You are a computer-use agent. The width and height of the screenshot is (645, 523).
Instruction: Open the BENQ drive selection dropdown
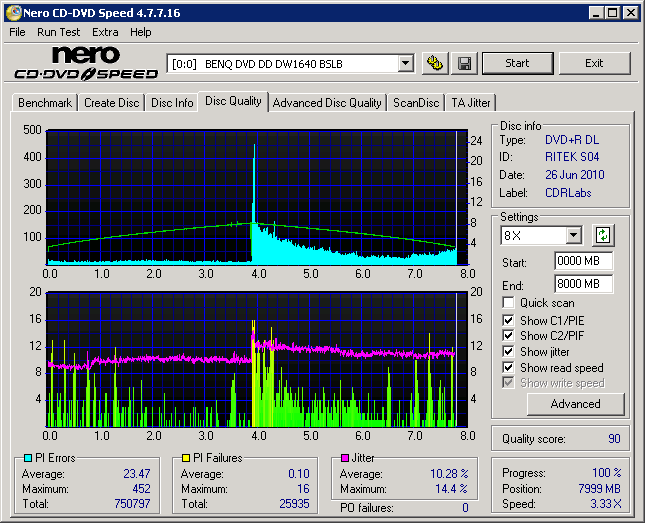[405, 63]
